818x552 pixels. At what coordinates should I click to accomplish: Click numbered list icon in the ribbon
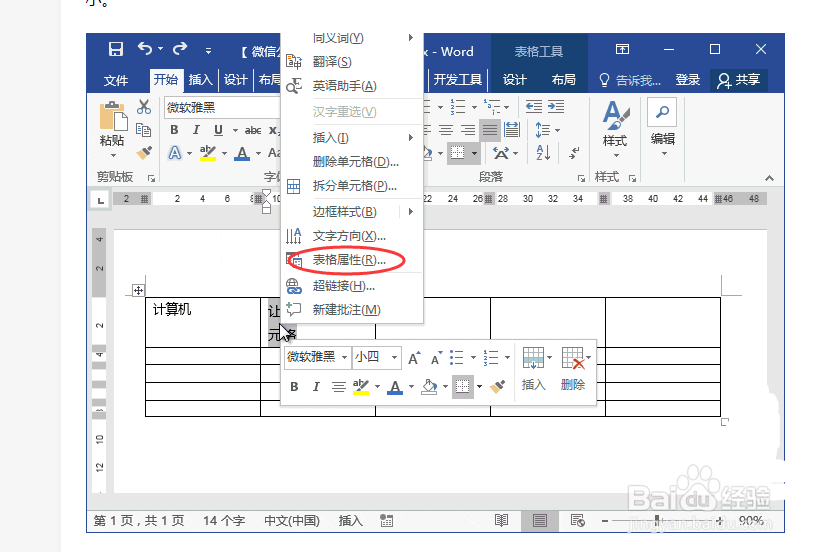click(458, 107)
